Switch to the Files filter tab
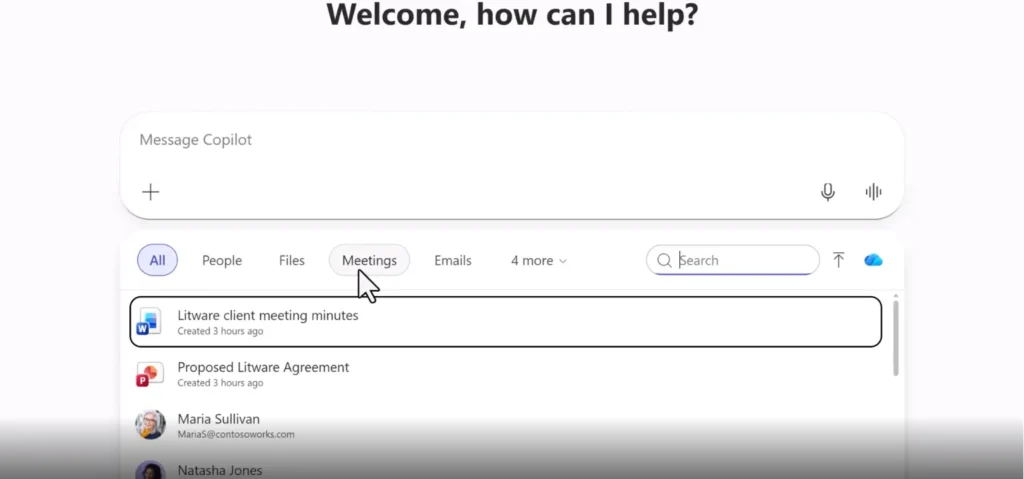Image resolution: width=1024 pixels, height=479 pixels. click(x=292, y=260)
